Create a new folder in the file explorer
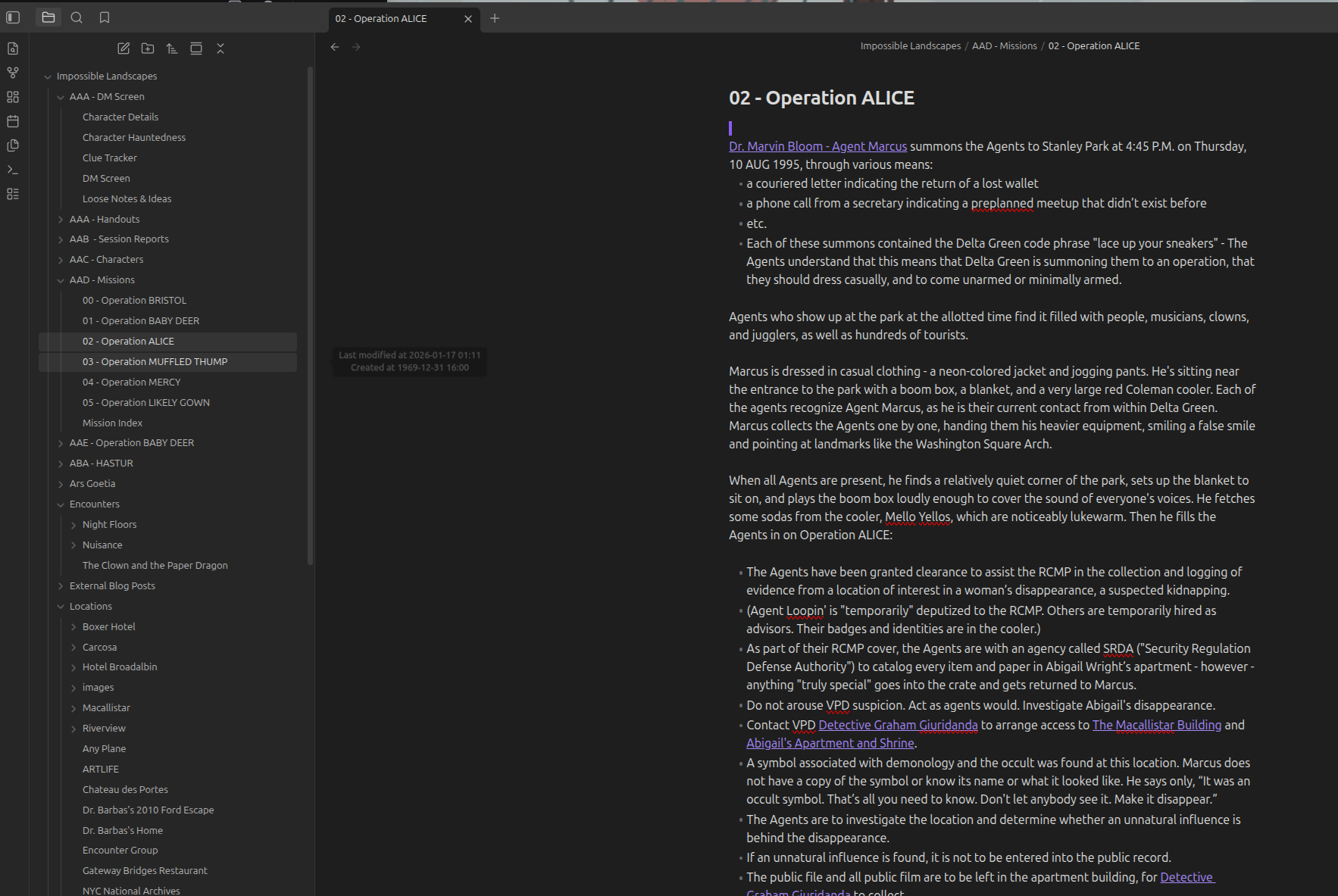Viewport: 1338px width, 896px height. click(148, 48)
